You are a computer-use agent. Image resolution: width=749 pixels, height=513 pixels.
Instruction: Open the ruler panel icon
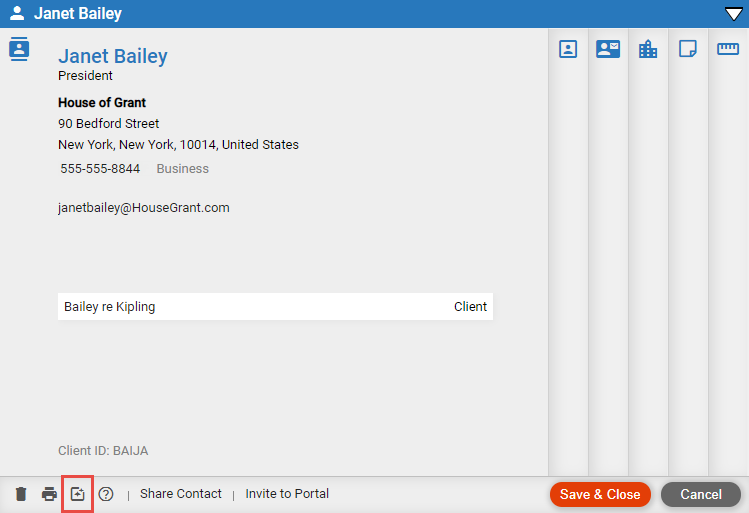(x=728, y=49)
